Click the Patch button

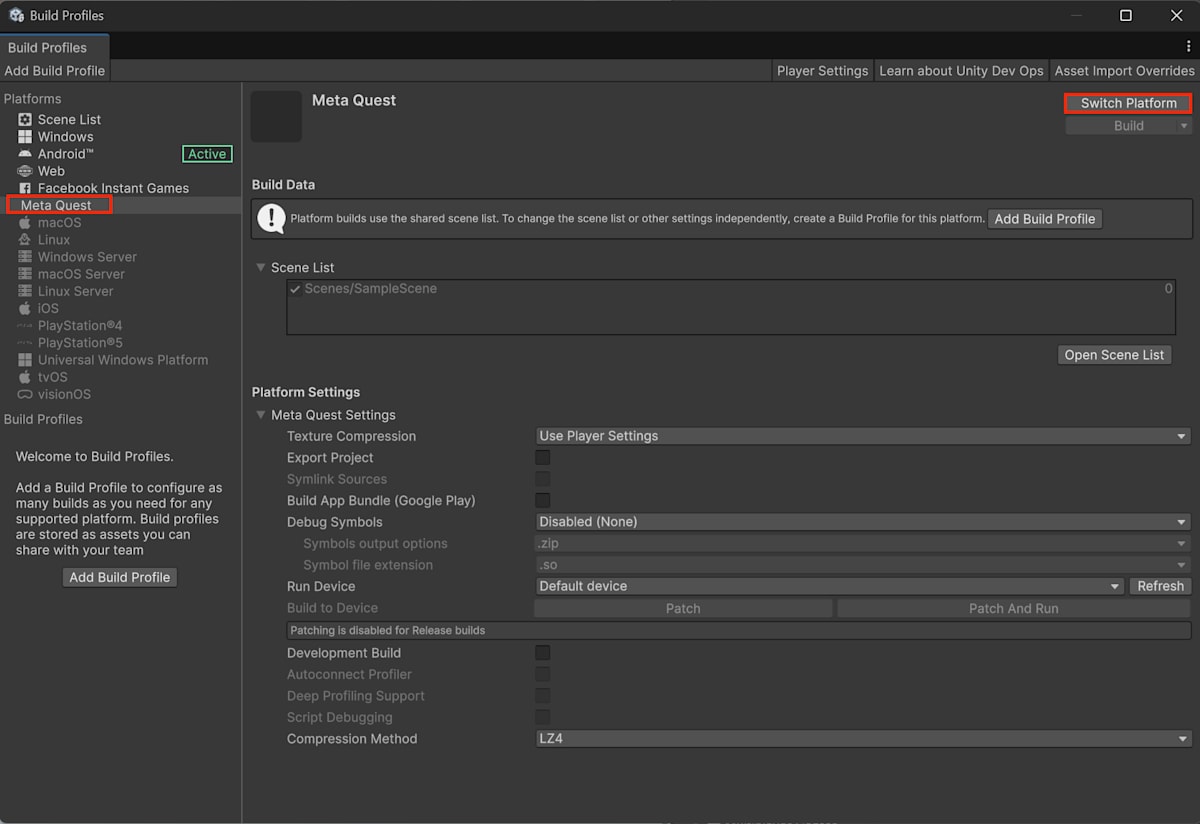pyautogui.click(x=683, y=608)
